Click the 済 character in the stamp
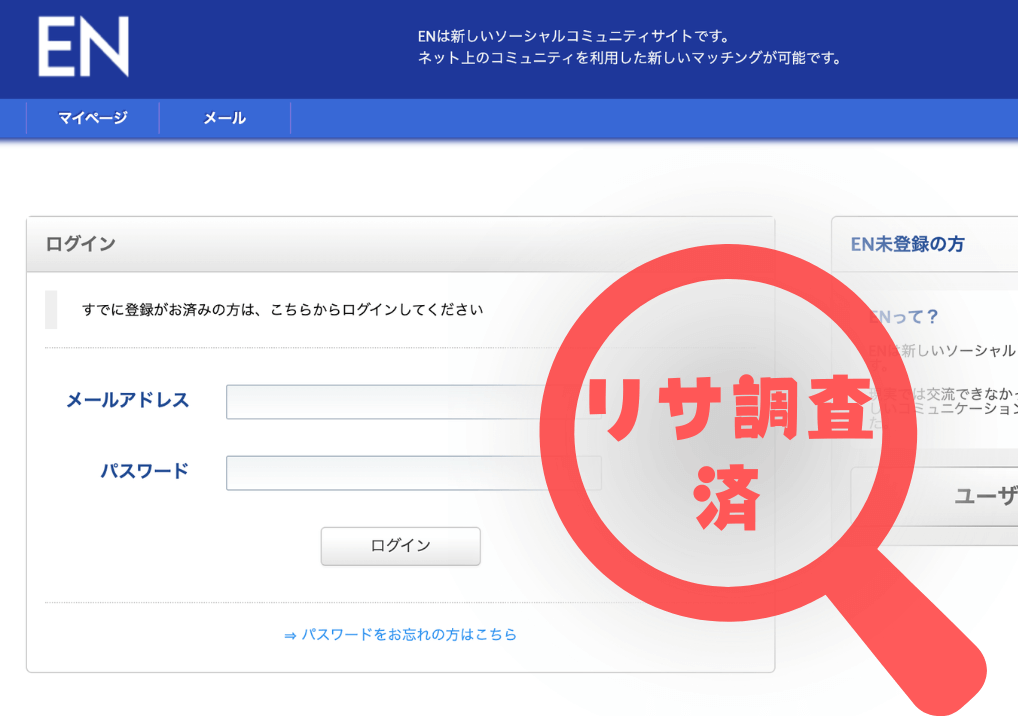The height and width of the screenshot is (716, 1018). (x=727, y=496)
